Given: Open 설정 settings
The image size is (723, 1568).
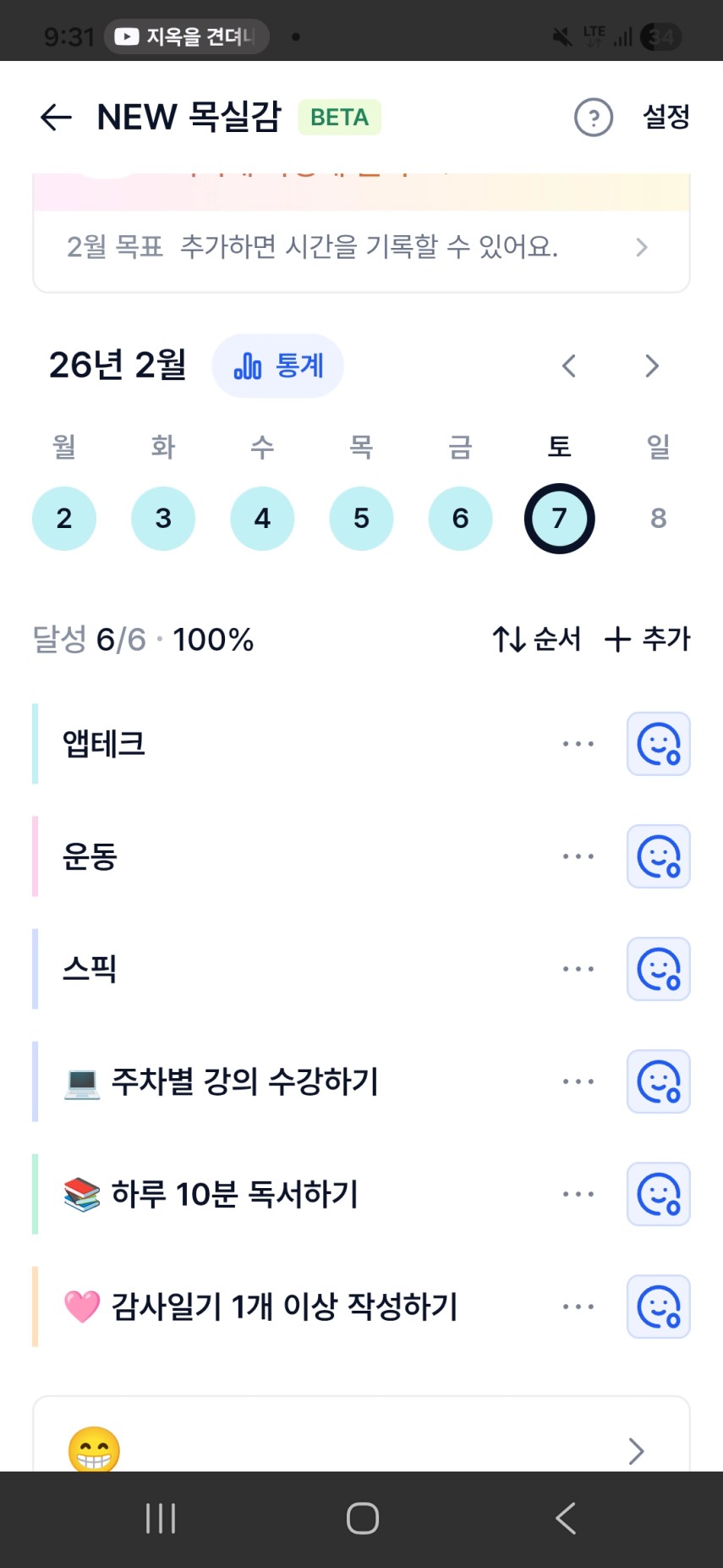Looking at the screenshot, I should pos(666,118).
